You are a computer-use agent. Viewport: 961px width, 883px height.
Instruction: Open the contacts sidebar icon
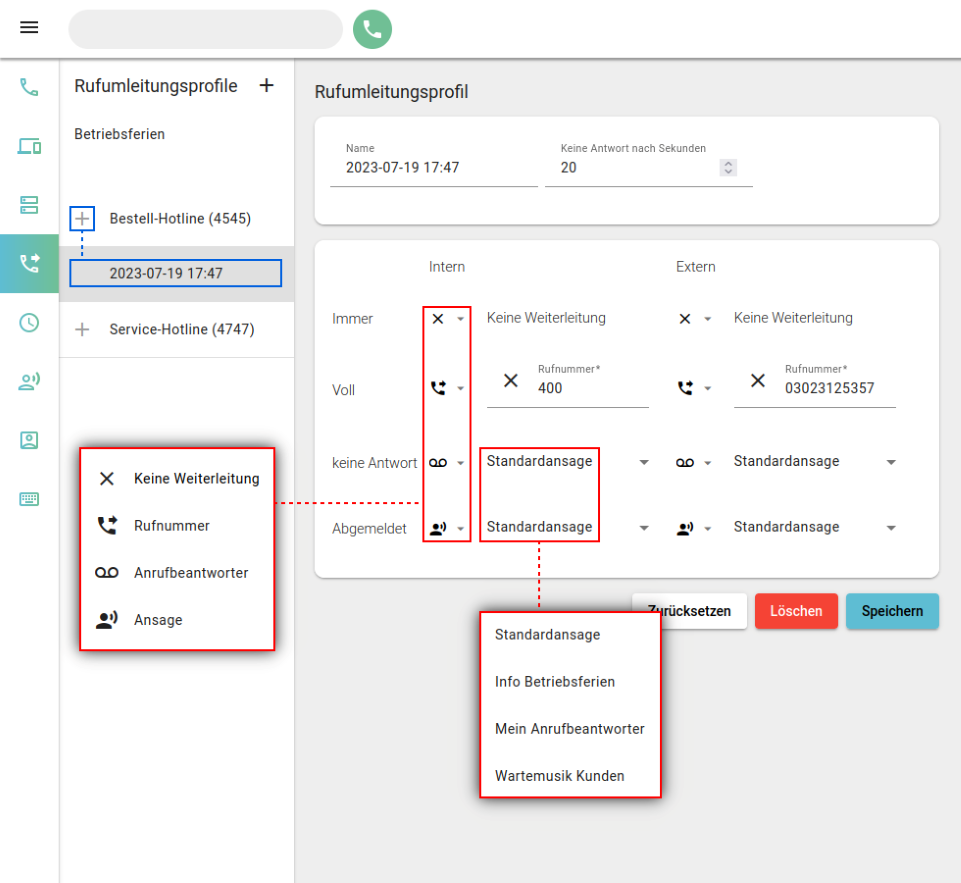[x=29, y=440]
